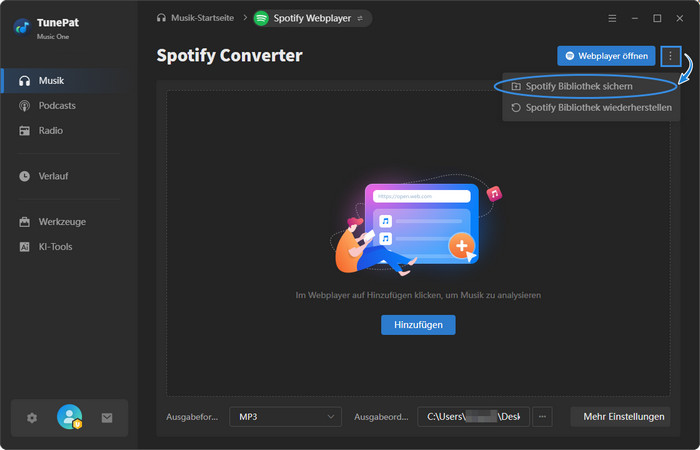
Task: Open Mehr Einstellungen
Action: coord(621,417)
